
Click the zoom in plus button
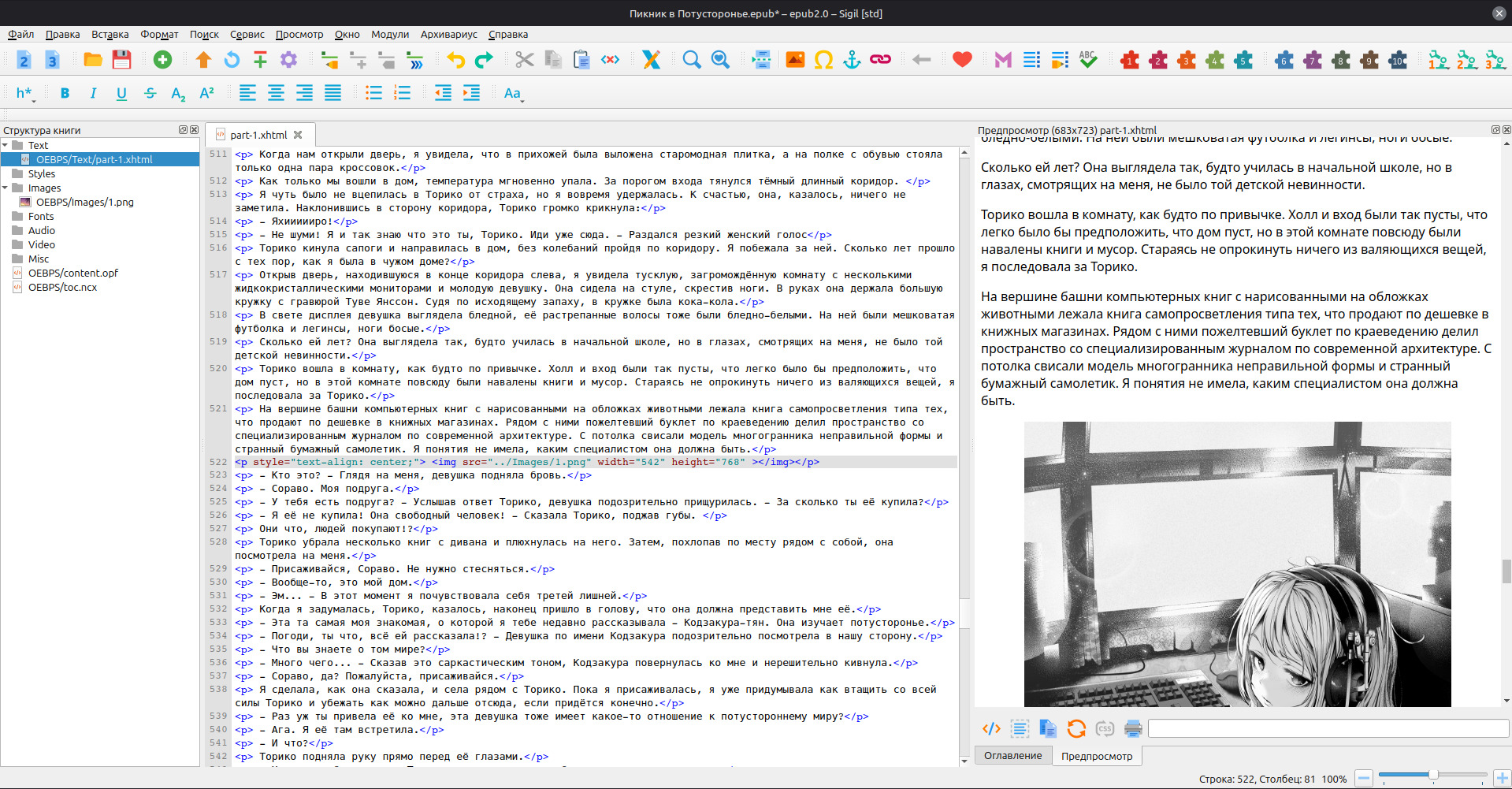1502,779
